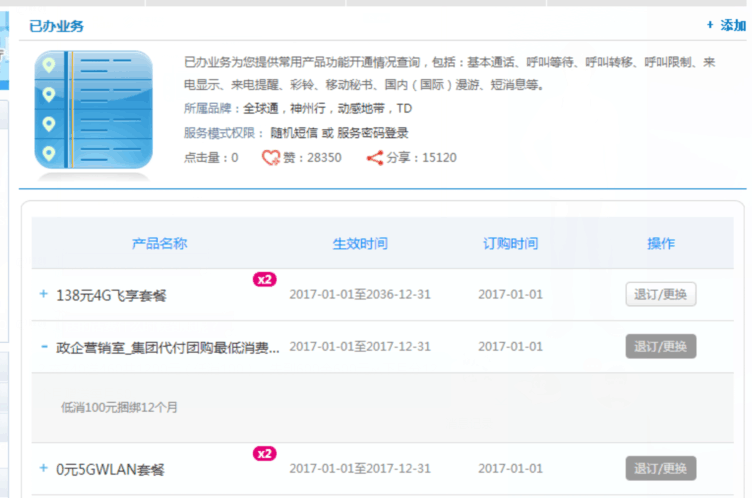Click the 生效时间 column header
Image resolution: width=752 pixels, height=498 pixels.
pos(360,243)
